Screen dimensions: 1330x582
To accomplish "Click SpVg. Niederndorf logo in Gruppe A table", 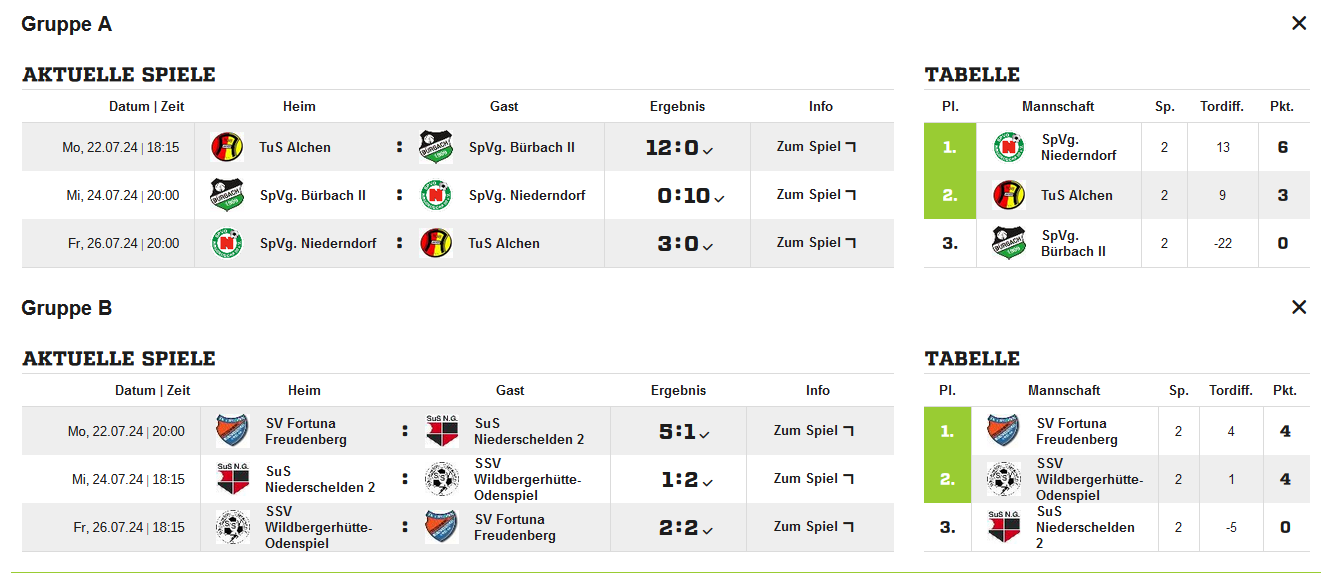I will [x=1009, y=147].
